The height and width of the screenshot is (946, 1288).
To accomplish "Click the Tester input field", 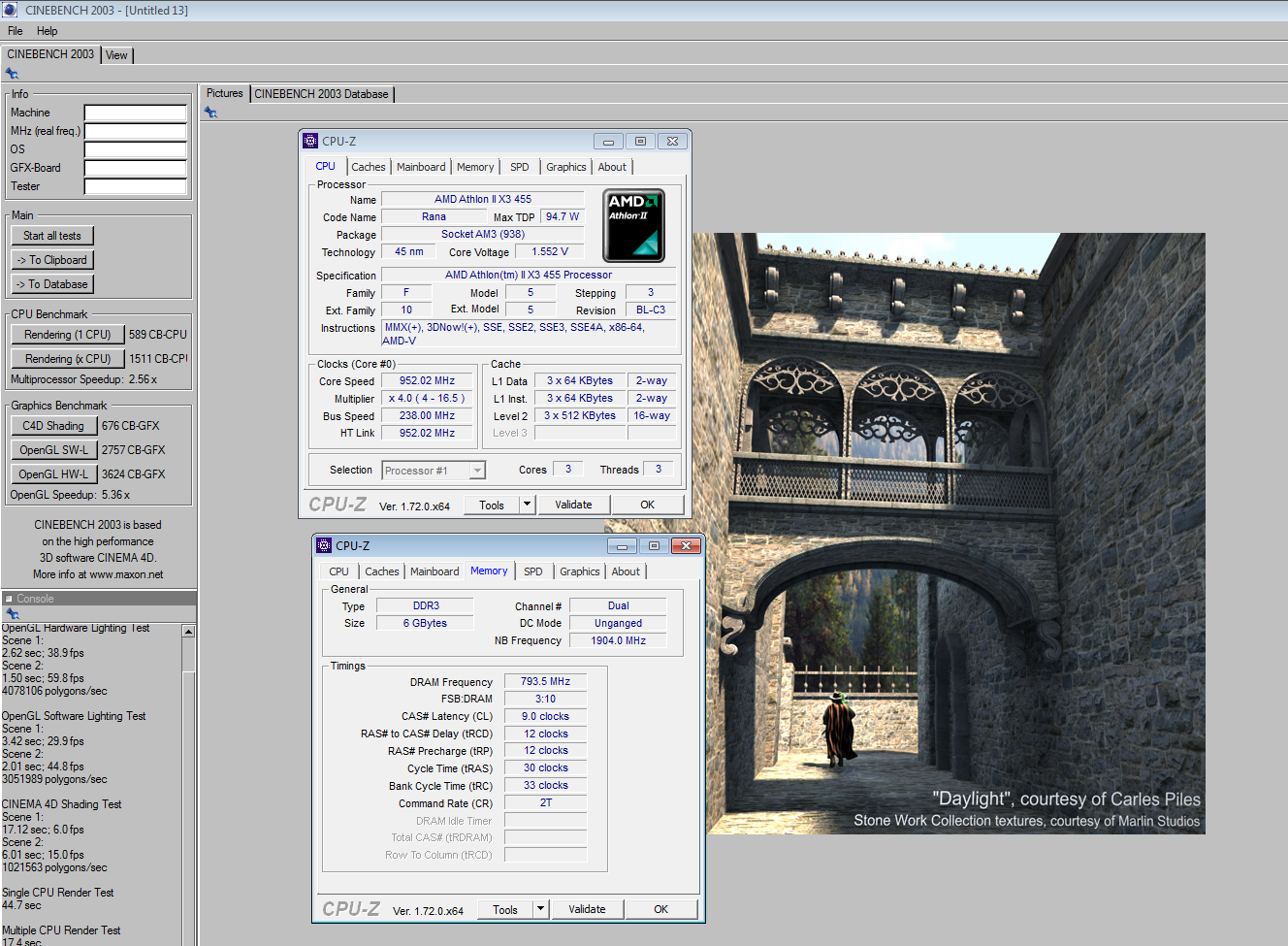I will coord(135,186).
